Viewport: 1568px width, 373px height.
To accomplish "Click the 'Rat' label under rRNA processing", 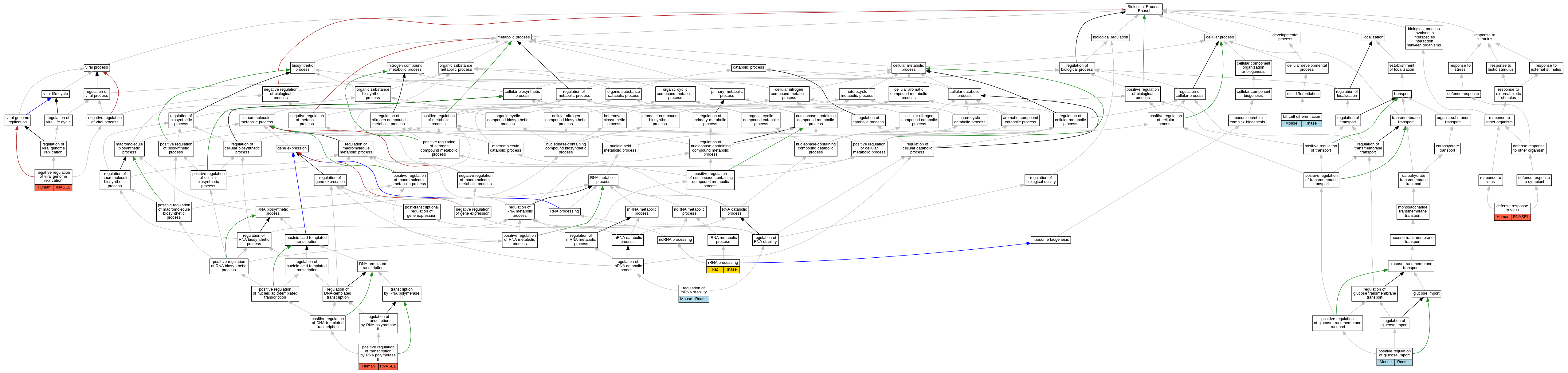I will [715, 269].
